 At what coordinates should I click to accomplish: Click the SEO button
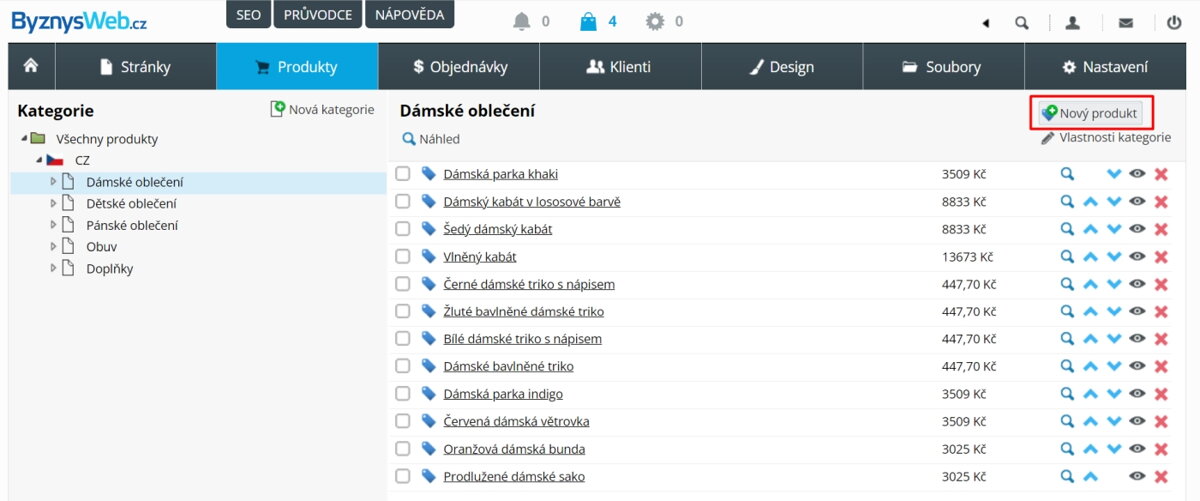tap(249, 15)
